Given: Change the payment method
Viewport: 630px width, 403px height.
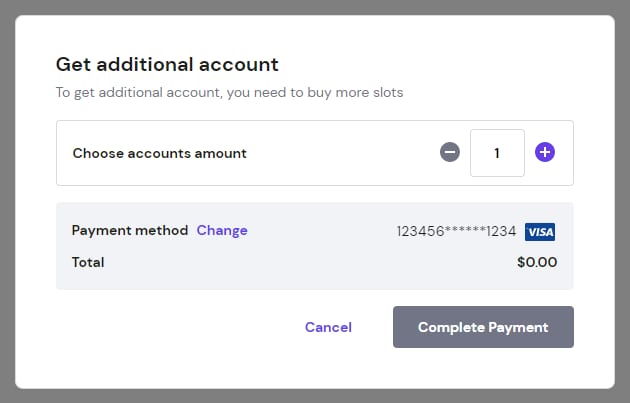Looking at the screenshot, I should [x=222, y=230].
